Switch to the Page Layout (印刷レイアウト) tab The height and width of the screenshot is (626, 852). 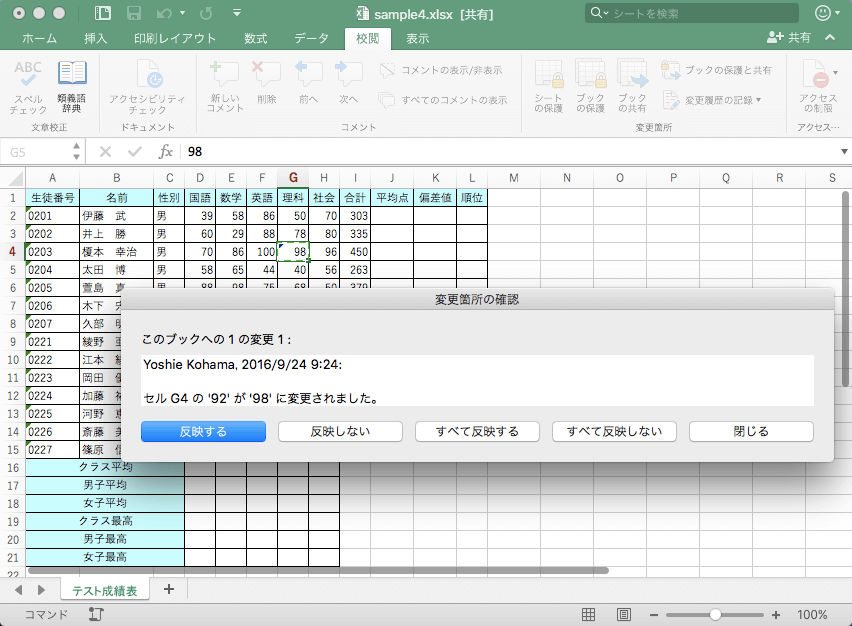[x=175, y=38]
